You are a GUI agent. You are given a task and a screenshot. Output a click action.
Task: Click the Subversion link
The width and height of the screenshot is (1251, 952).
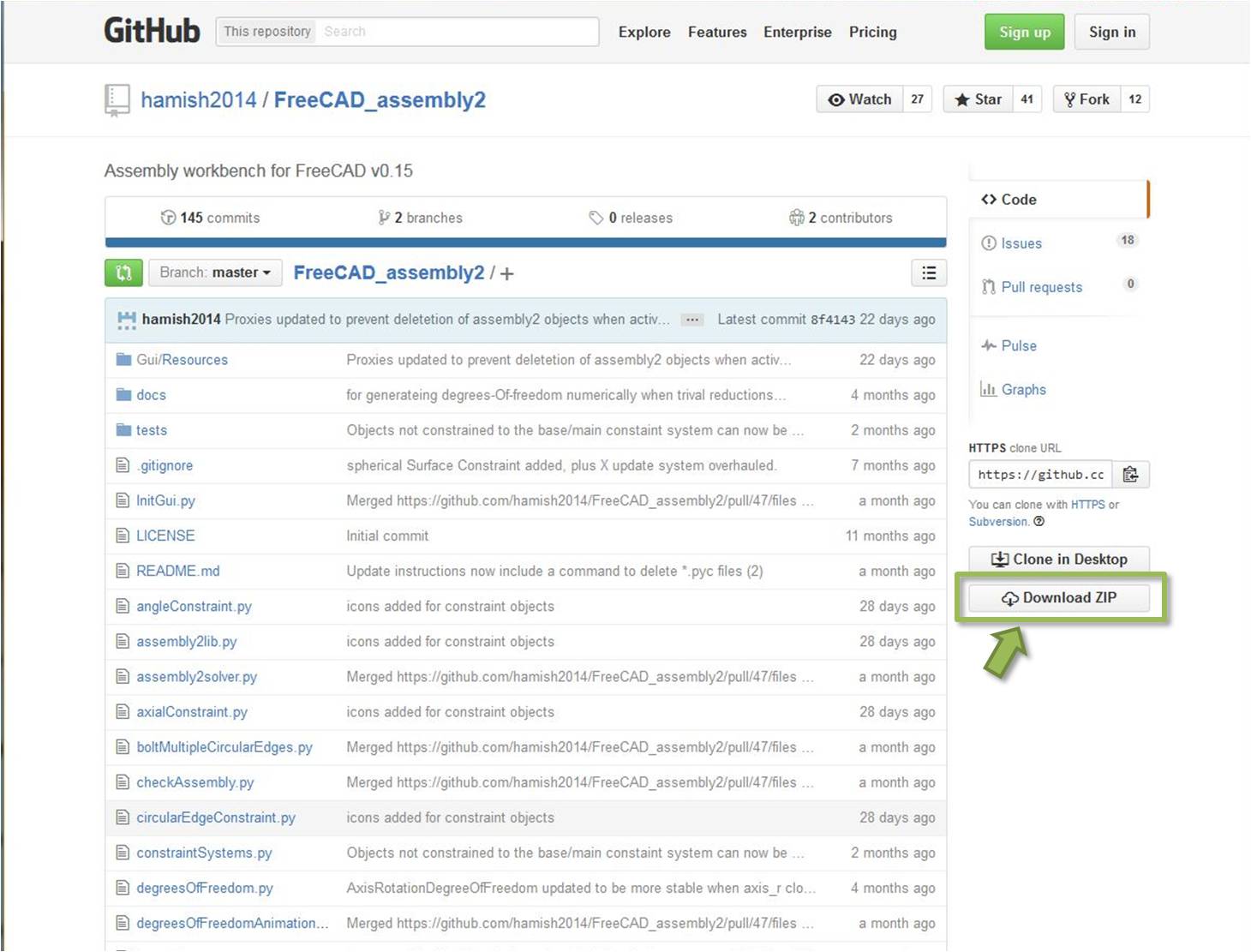(997, 521)
